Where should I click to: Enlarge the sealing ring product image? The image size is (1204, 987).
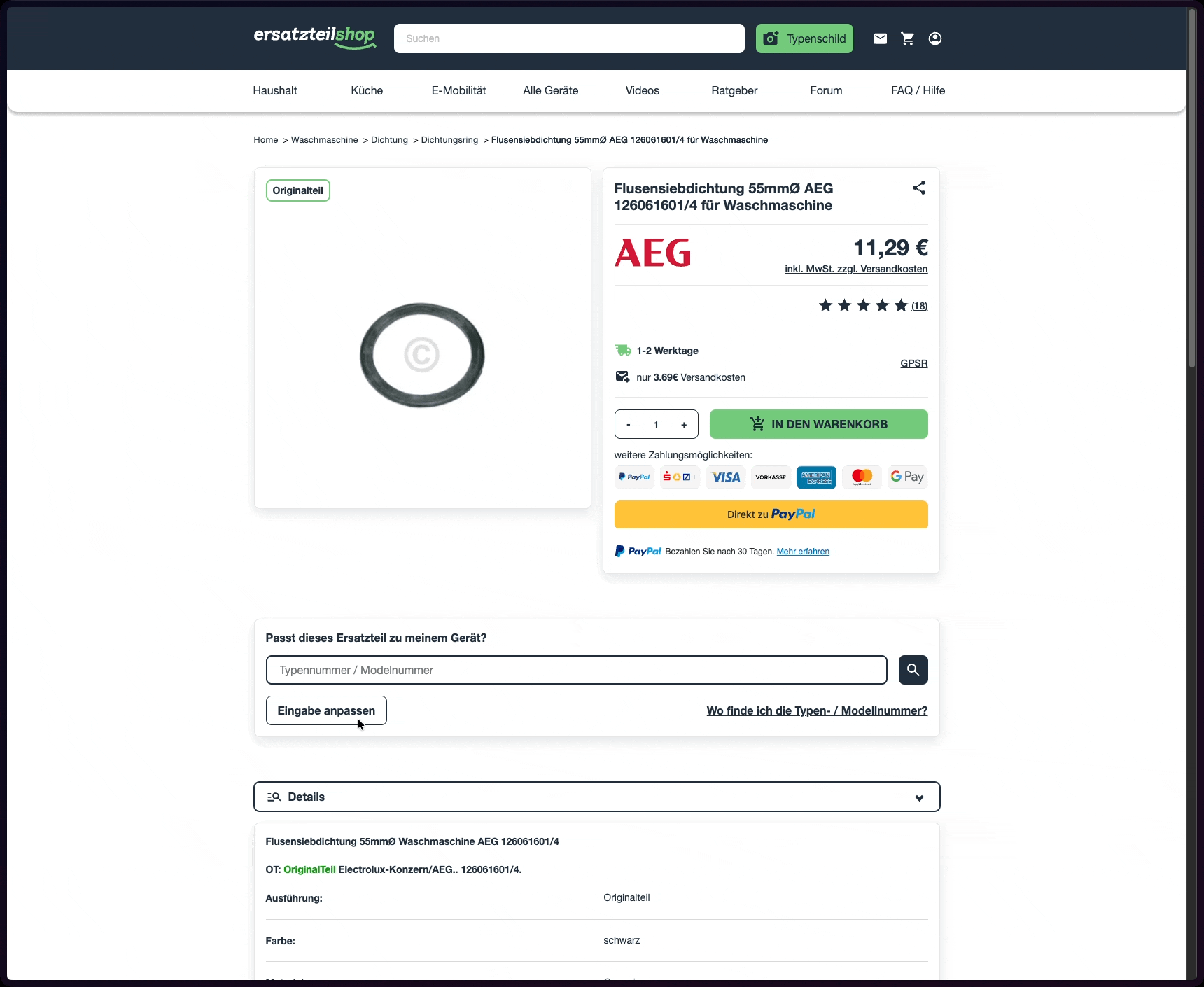click(422, 355)
